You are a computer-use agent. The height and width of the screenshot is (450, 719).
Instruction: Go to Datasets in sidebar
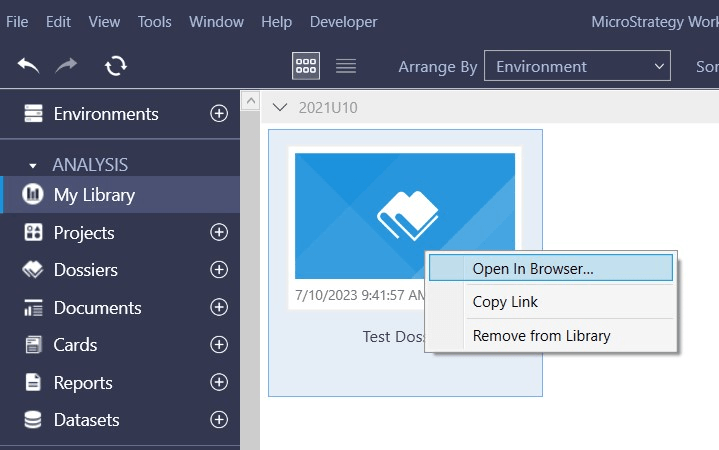click(86, 420)
